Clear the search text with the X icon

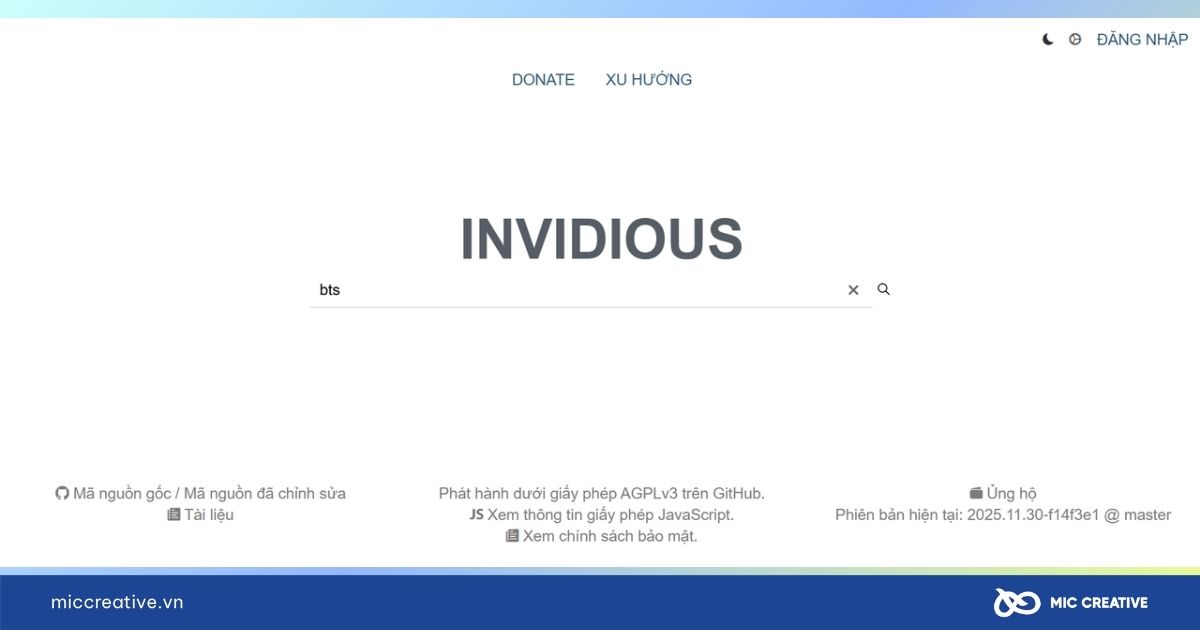click(853, 290)
